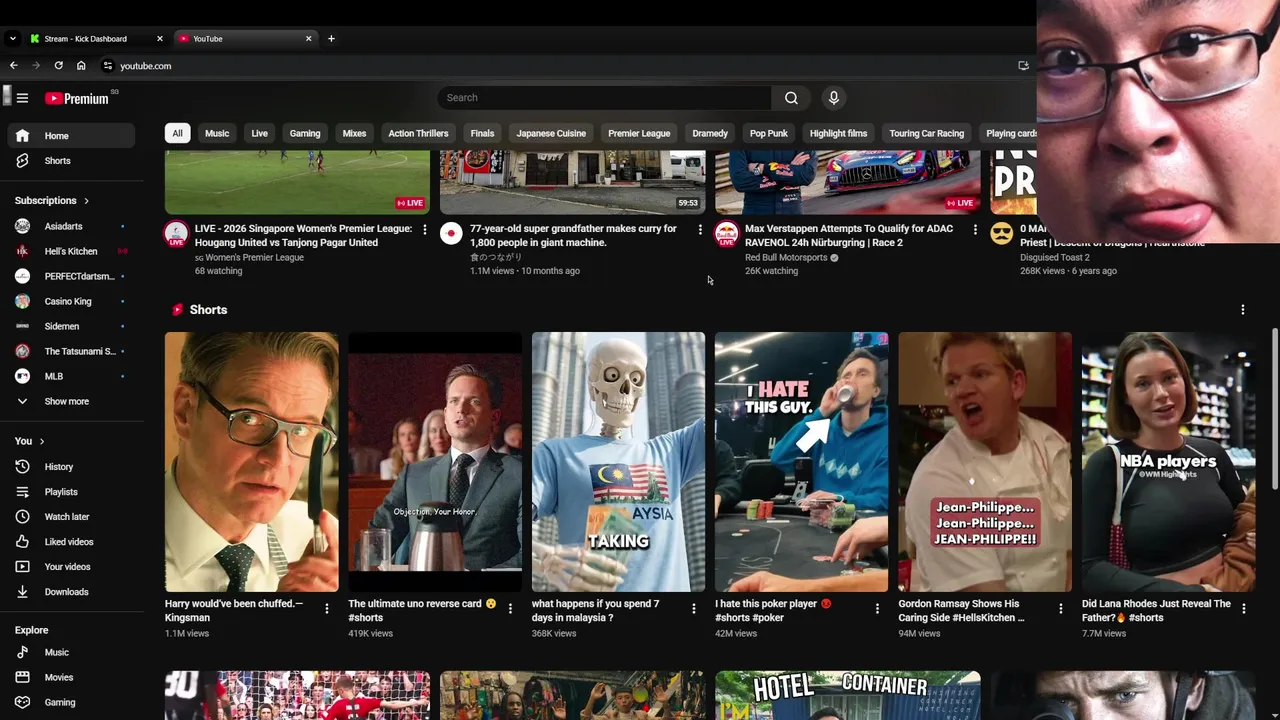The width and height of the screenshot is (1280, 720).
Task: Open Red Bull Motorsports channel link
Action: (786, 257)
